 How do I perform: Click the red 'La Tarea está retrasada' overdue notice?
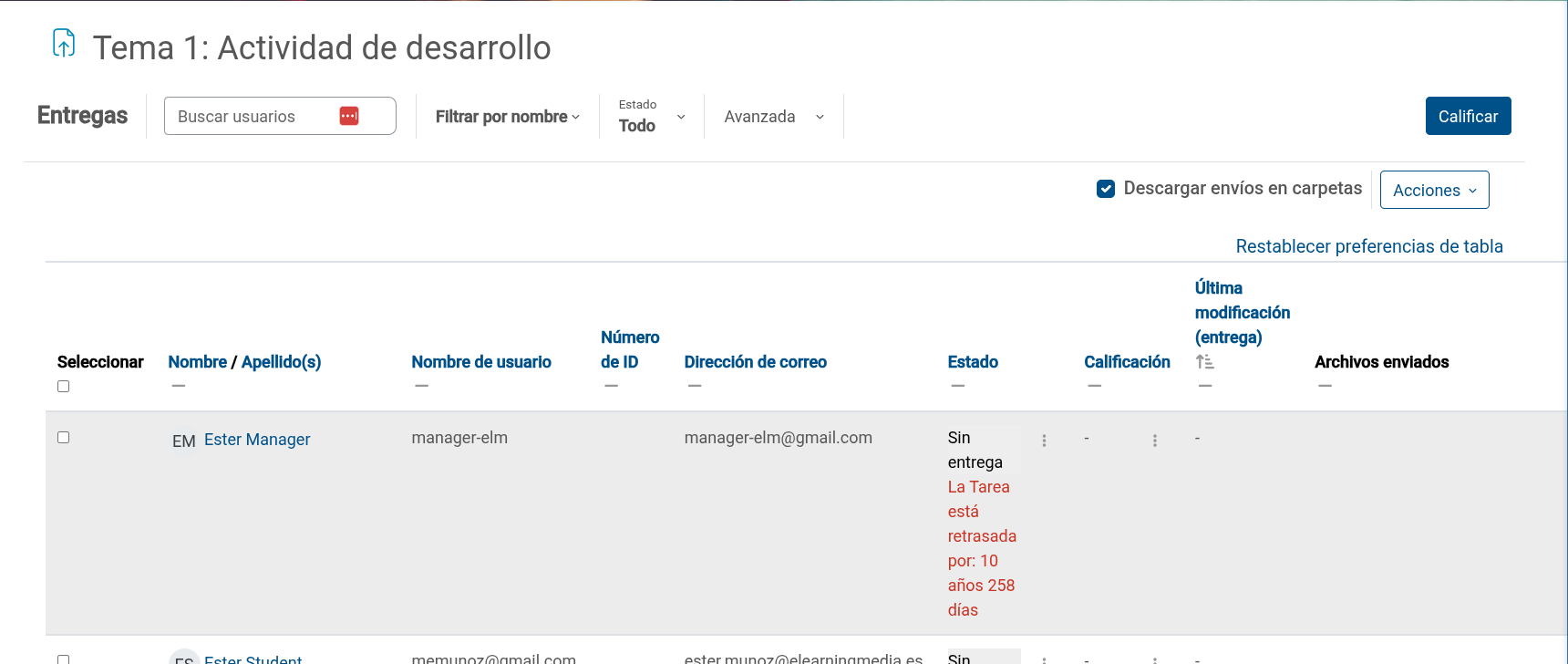(x=982, y=548)
